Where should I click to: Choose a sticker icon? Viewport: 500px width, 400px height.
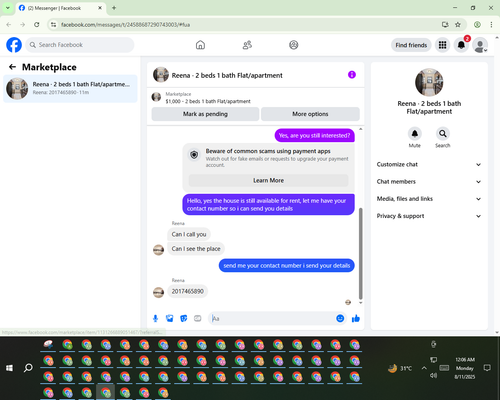click(x=184, y=319)
